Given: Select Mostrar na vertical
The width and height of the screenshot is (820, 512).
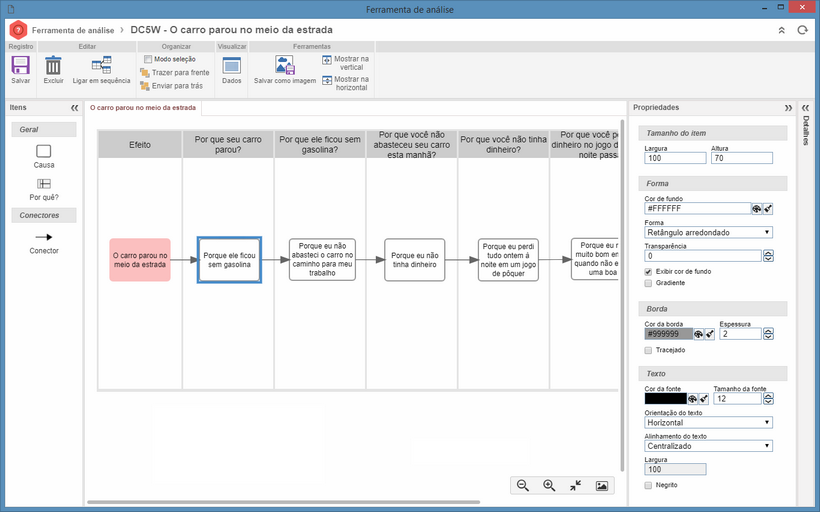Looking at the screenshot, I should click(346, 63).
